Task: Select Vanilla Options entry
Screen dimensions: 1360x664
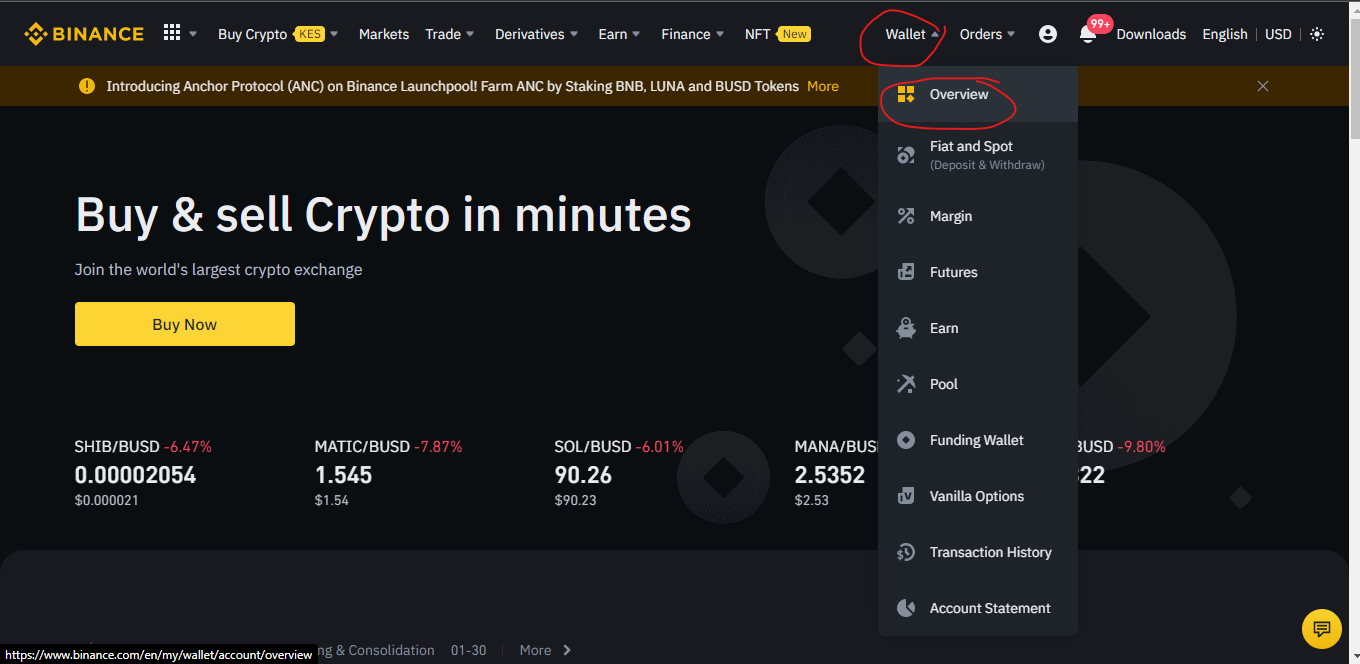Action: pyautogui.click(x=978, y=496)
